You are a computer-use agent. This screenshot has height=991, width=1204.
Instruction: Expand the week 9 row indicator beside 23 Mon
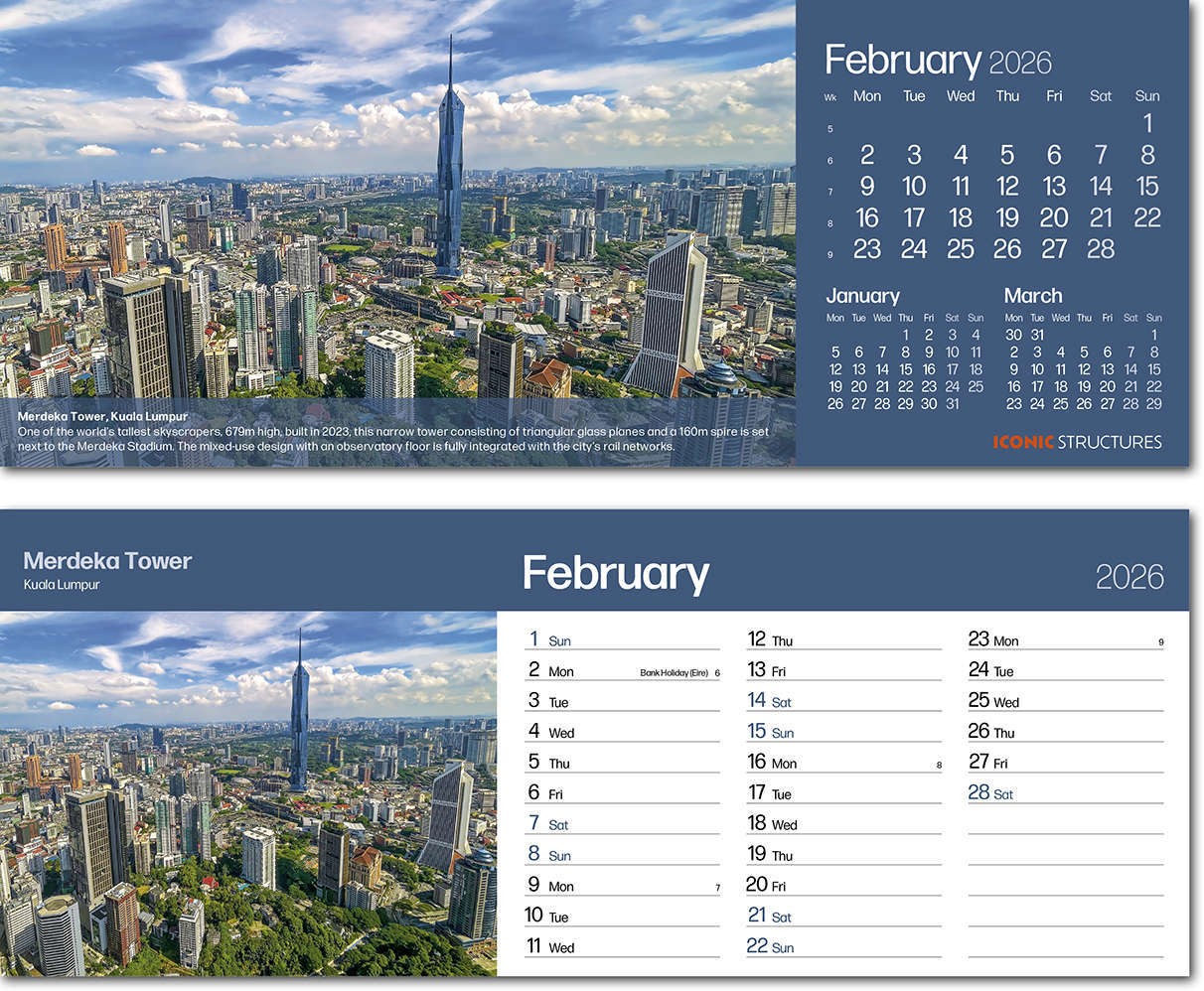point(1160,641)
